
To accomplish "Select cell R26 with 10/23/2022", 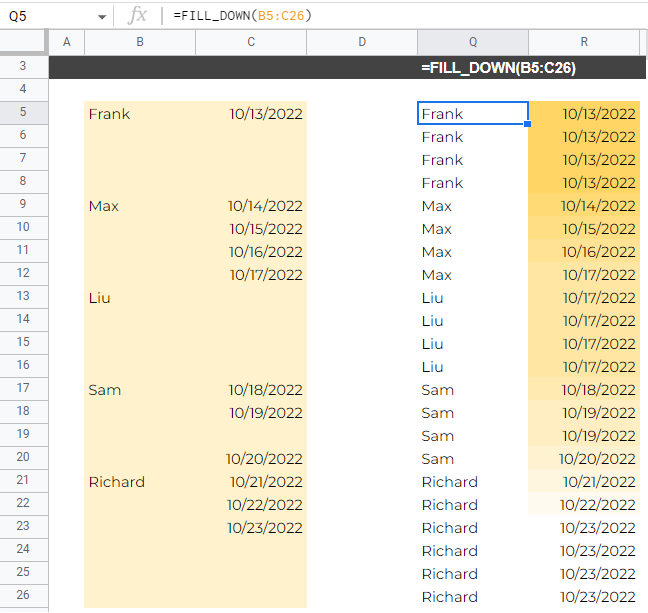I will click(584, 596).
